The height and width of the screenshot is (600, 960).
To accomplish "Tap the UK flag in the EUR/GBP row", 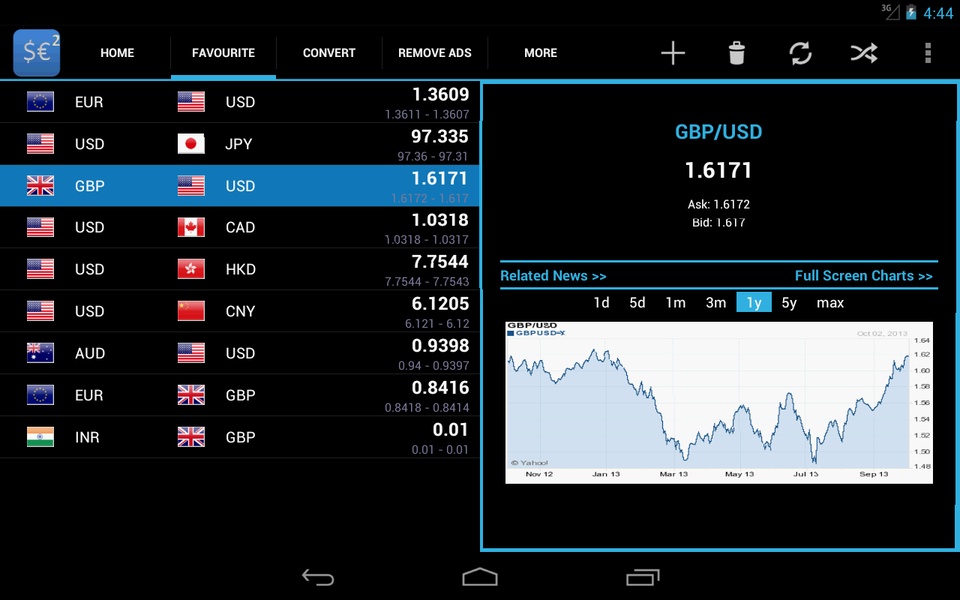I will pos(191,395).
